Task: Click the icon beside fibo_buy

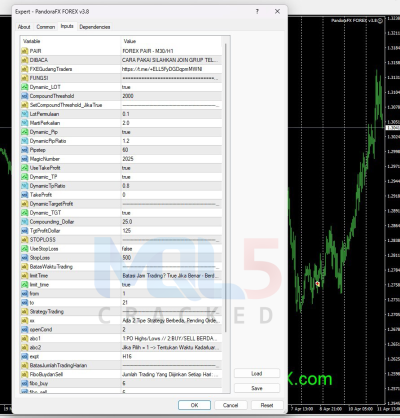Action: coord(25,383)
